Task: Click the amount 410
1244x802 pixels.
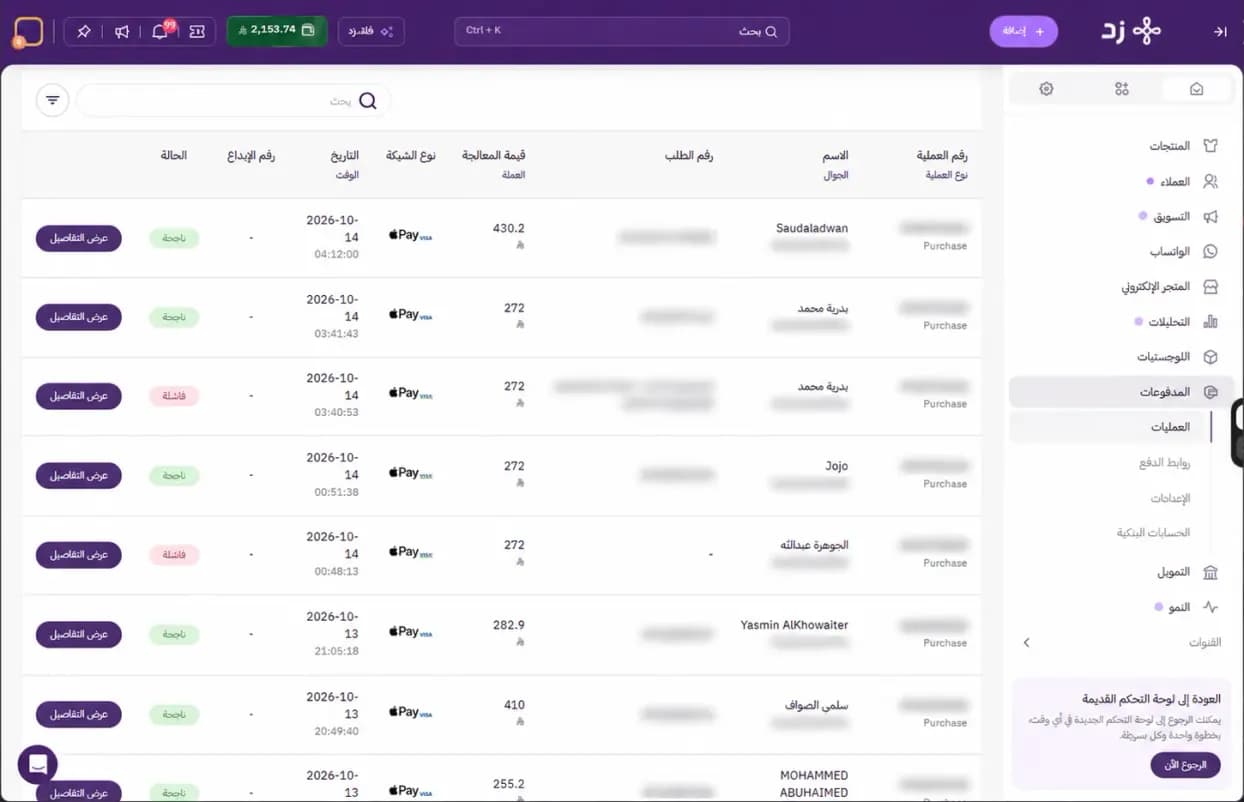Action: [x=514, y=705]
